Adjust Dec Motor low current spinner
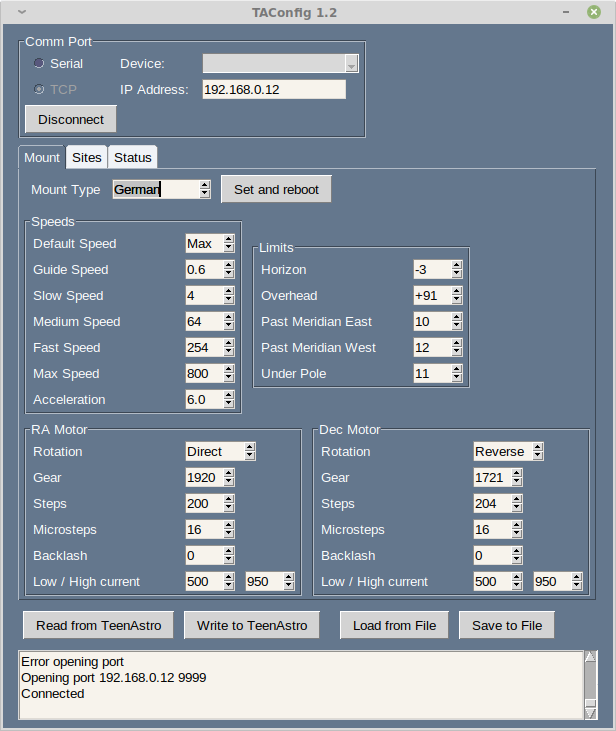The image size is (616, 731). point(517,581)
